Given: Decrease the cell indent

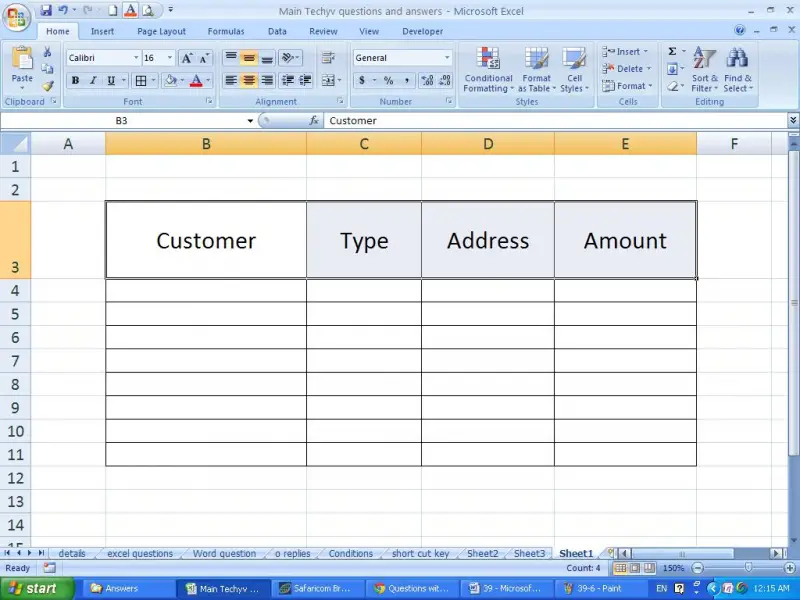Looking at the screenshot, I should [288, 81].
